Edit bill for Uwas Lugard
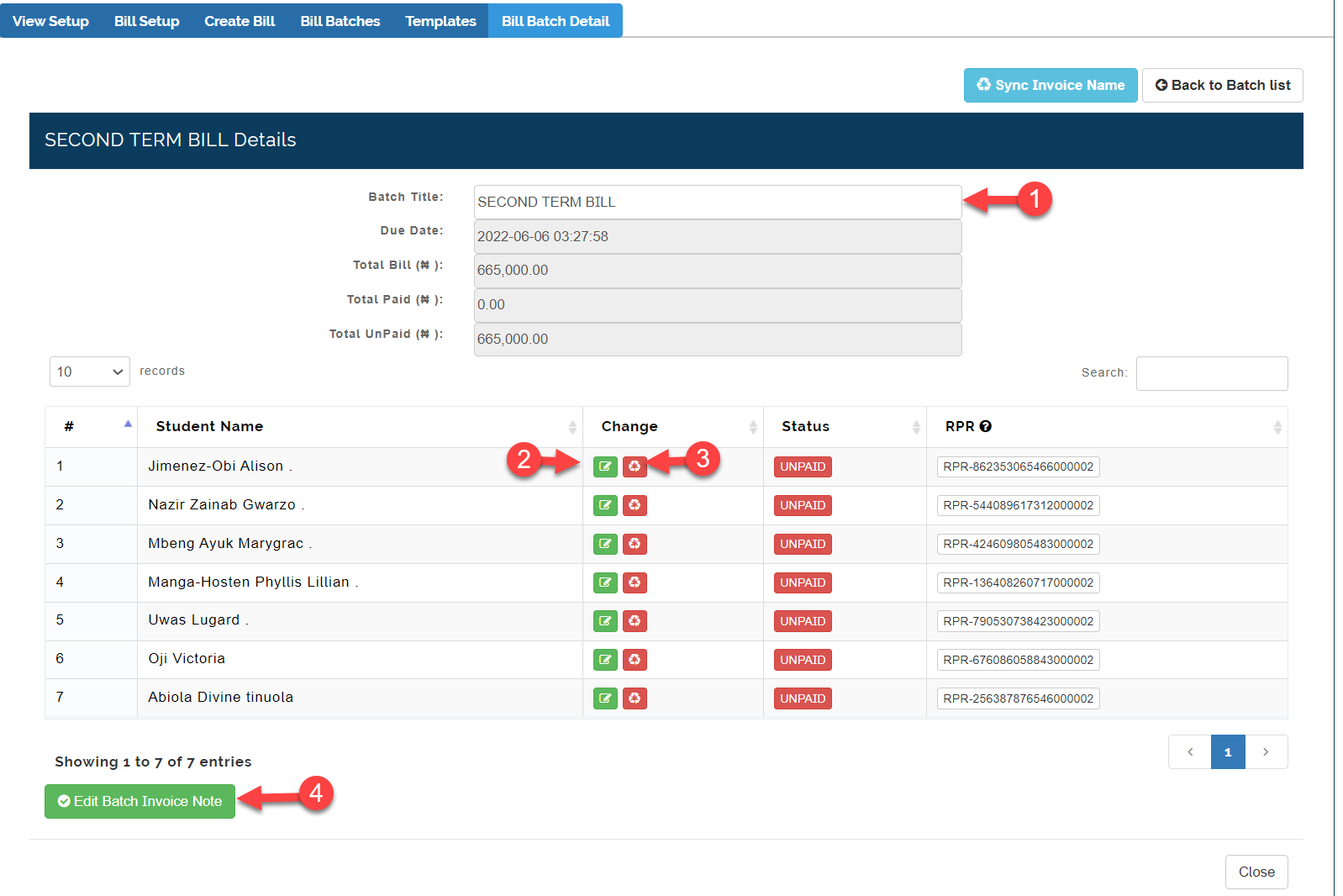The width and height of the screenshot is (1343, 896). click(605, 621)
